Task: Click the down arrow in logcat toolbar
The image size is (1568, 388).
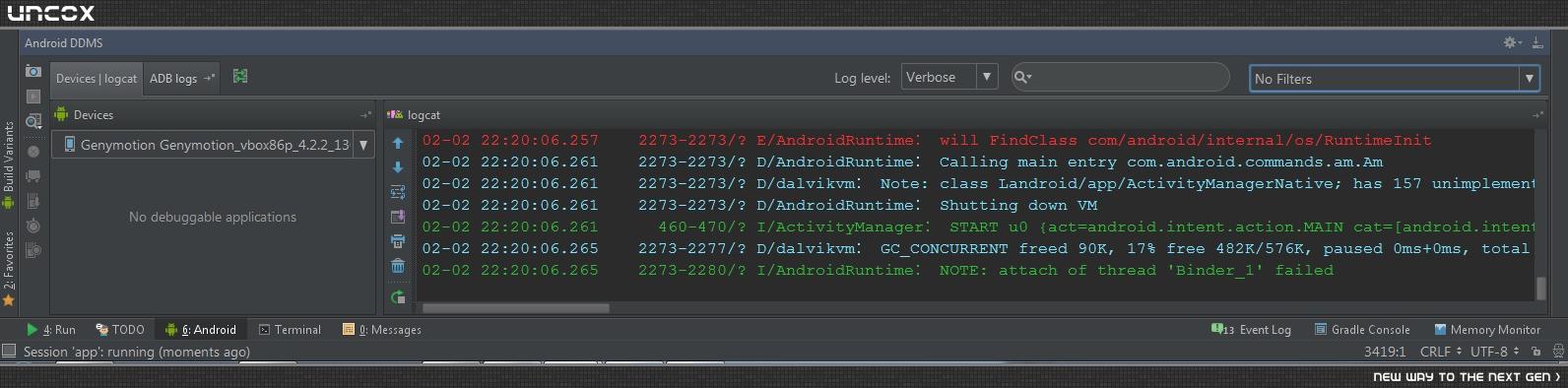Action: pos(398,167)
